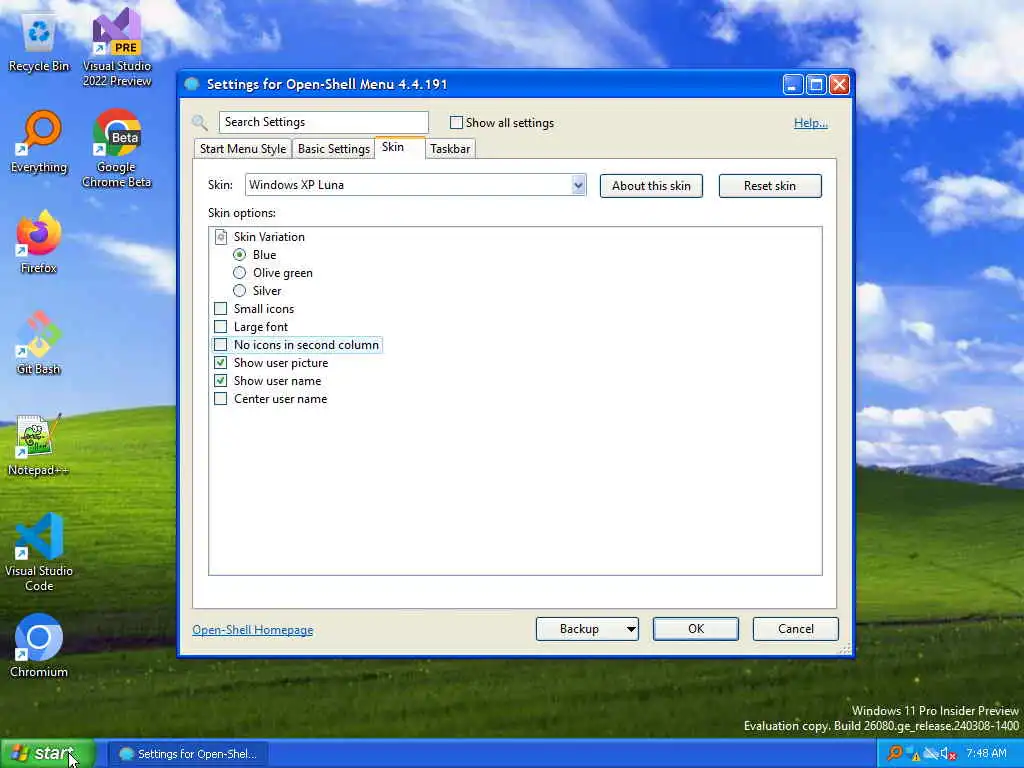Launch Visual Studio Code shortcut
Screen dimensions: 1024x768
39,552
